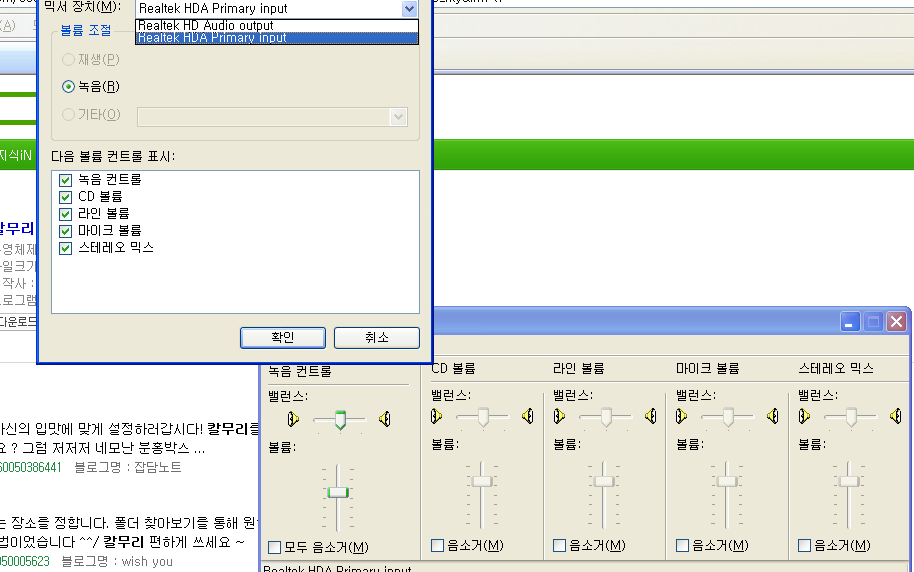Click right speaker icon in CD 볼륨 balance
Image resolution: width=914 pixels, height=572 pixels.
point(528,416)
